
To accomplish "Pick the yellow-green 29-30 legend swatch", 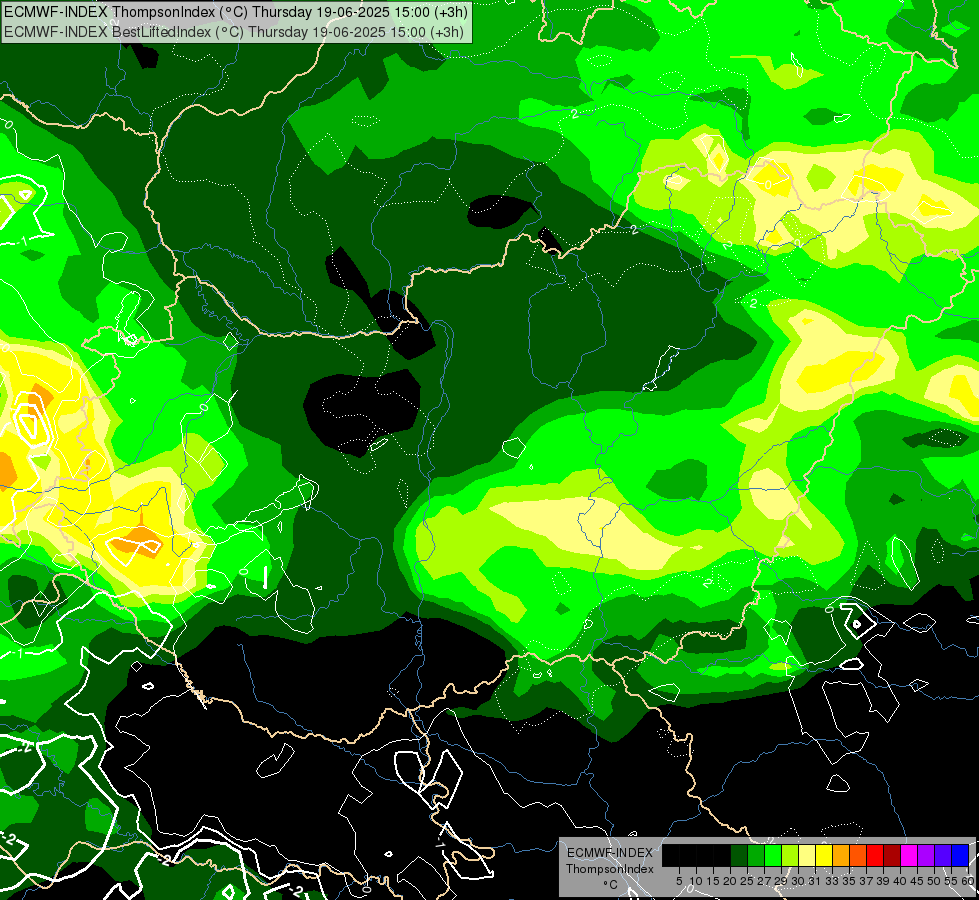I will (x=790, y=855).
